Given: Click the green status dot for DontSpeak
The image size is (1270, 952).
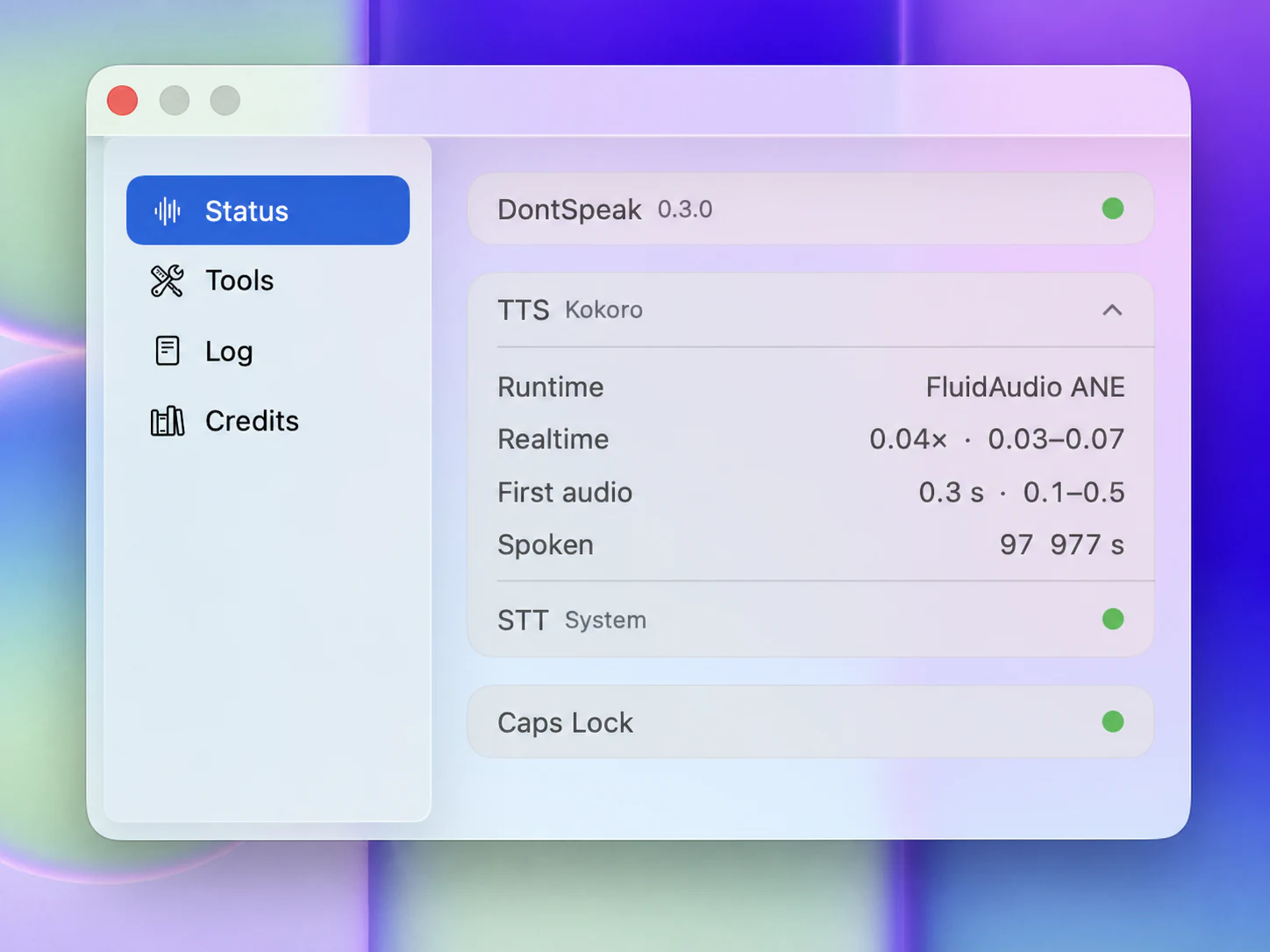Looking at the screenshot, I should coord(1113,209).
